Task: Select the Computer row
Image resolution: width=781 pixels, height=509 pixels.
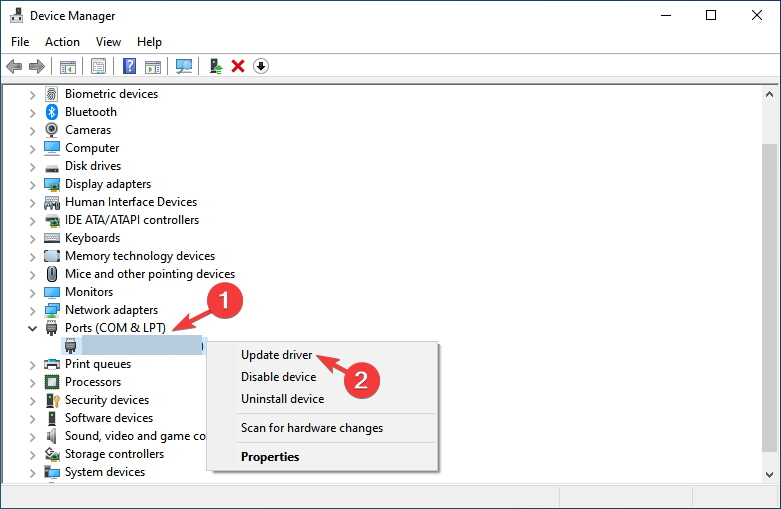Action: point(92,148)
